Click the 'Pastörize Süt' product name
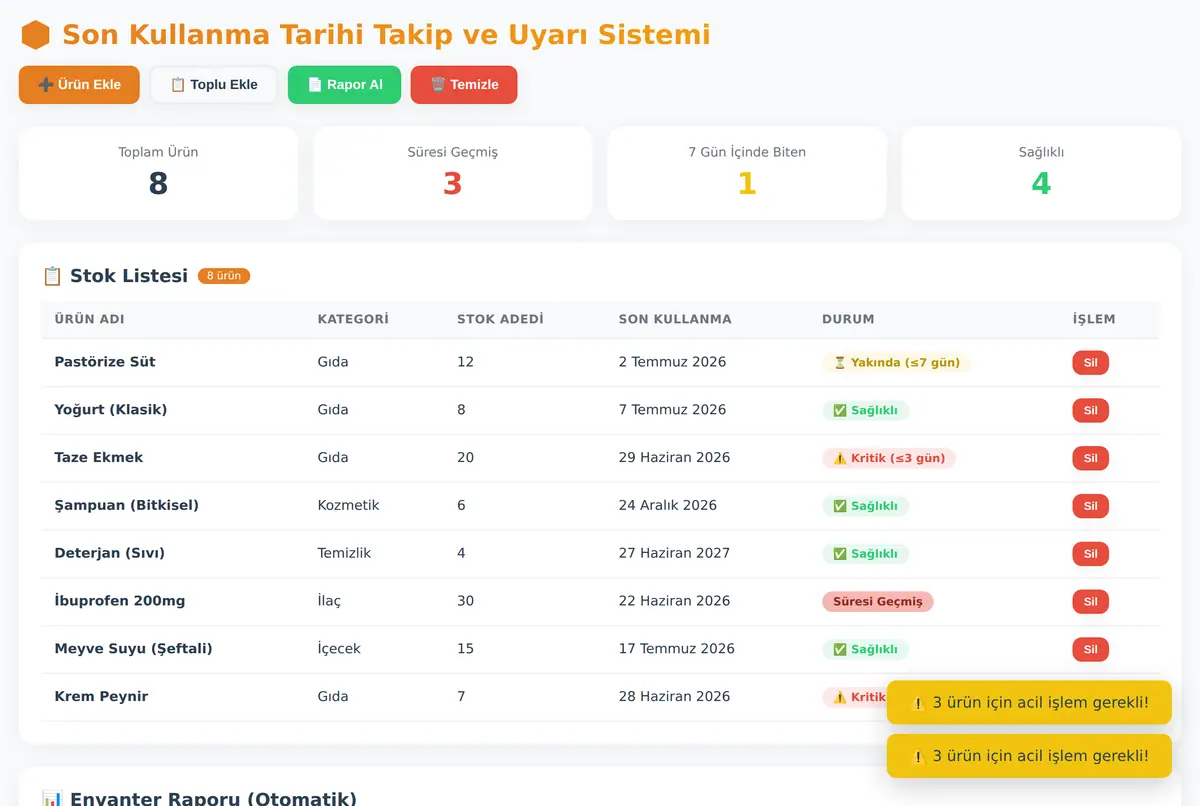The width and height of the screenshot is (1200, 806). 105,362
